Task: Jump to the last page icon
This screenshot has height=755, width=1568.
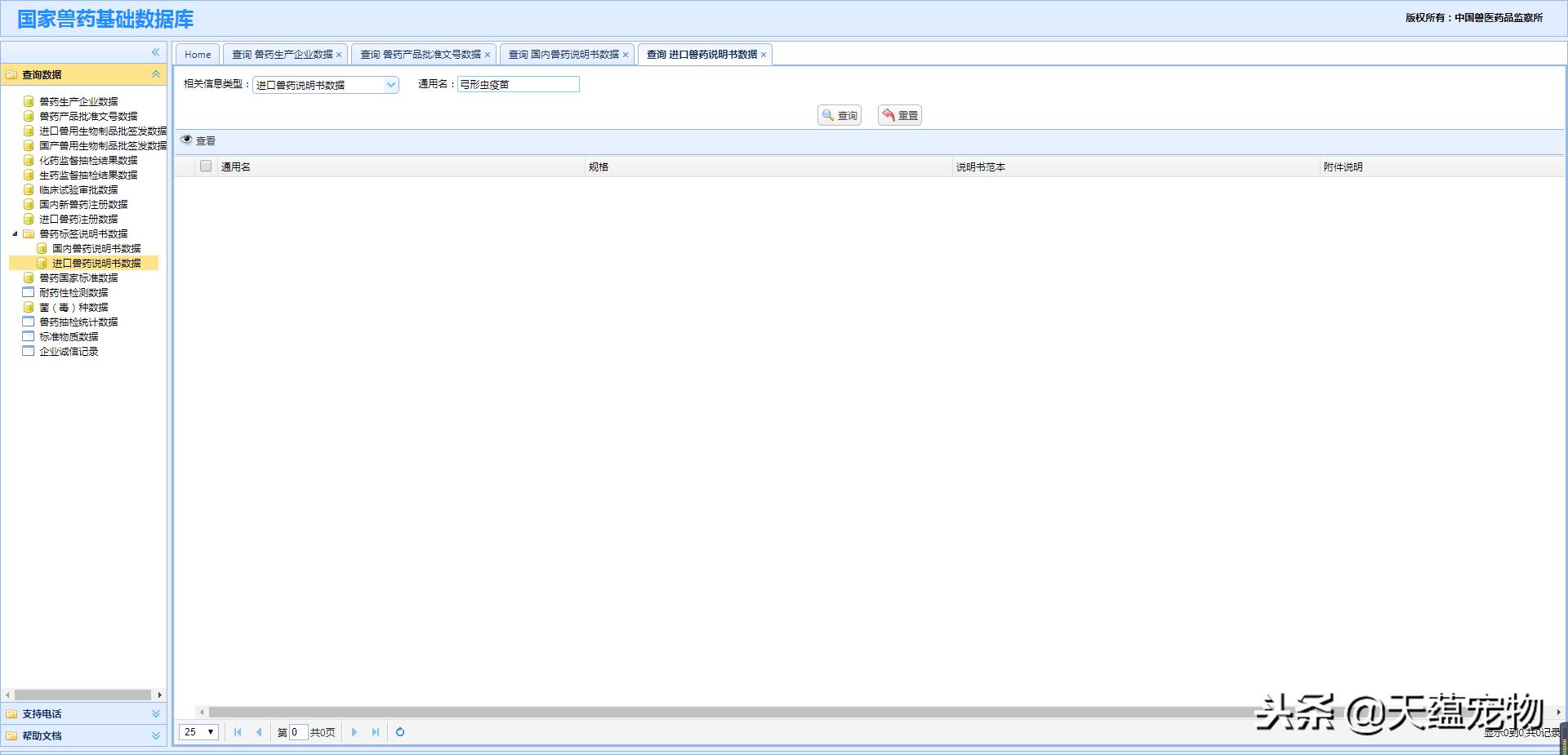Action: [376, 732]
